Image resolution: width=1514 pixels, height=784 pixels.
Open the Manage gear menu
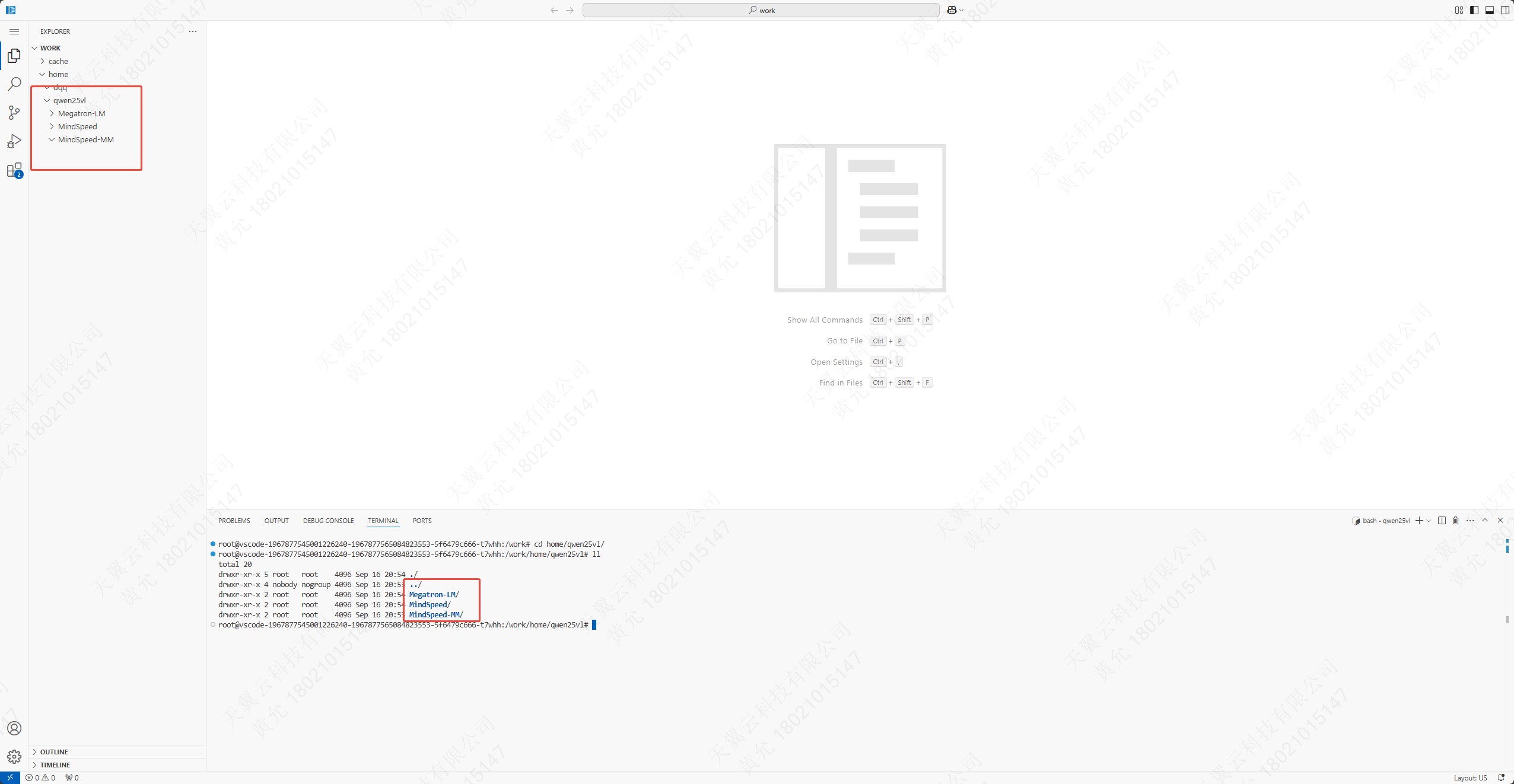tap(14, 757)
